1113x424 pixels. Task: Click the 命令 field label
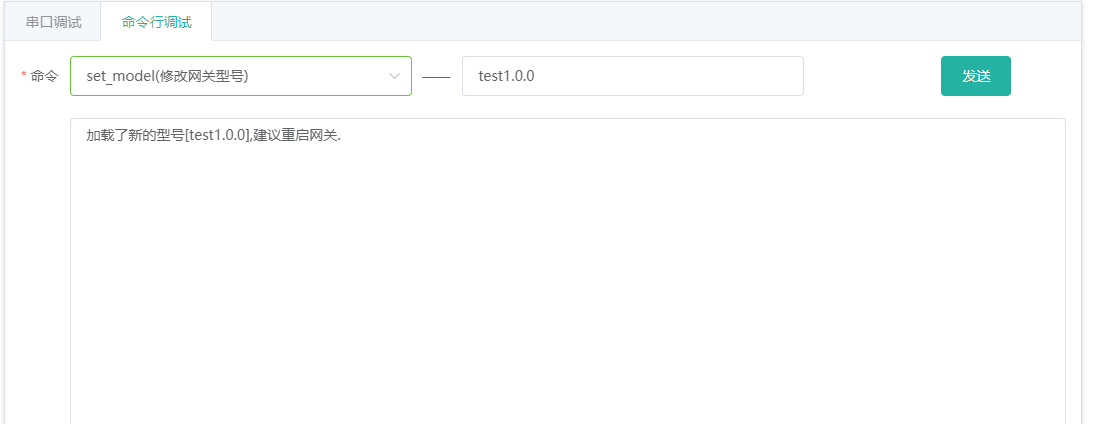click(44, 76)
